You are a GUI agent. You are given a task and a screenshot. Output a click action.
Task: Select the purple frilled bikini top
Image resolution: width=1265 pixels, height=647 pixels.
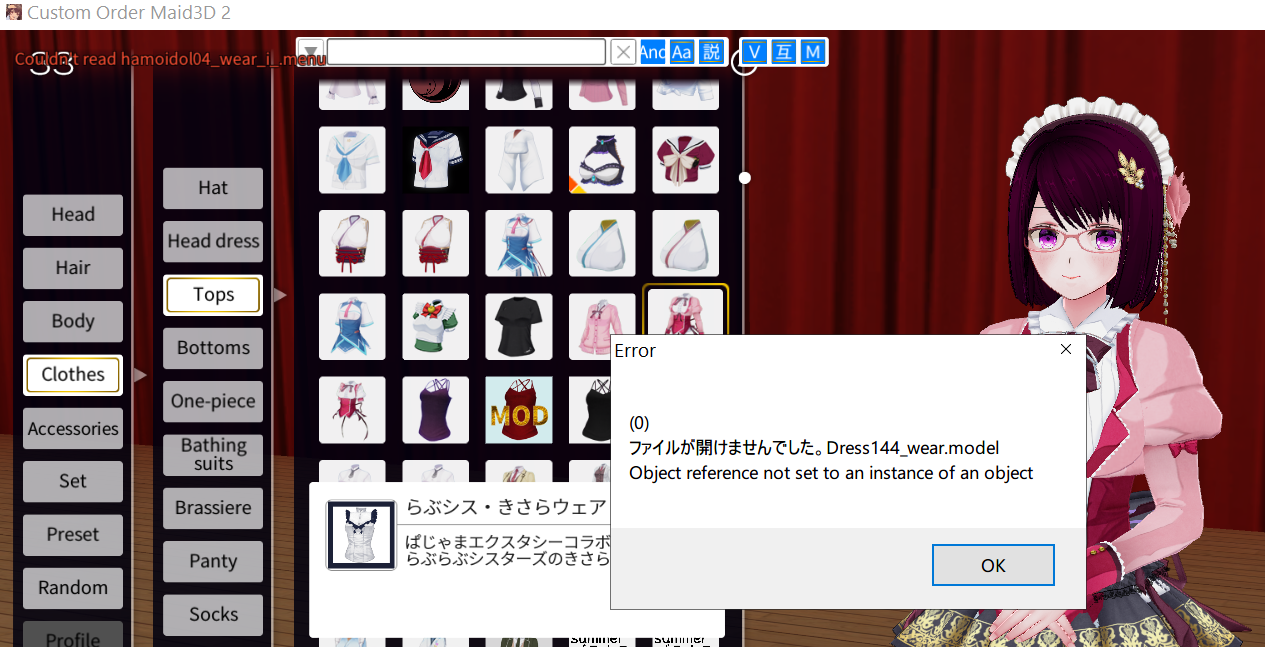602,160
